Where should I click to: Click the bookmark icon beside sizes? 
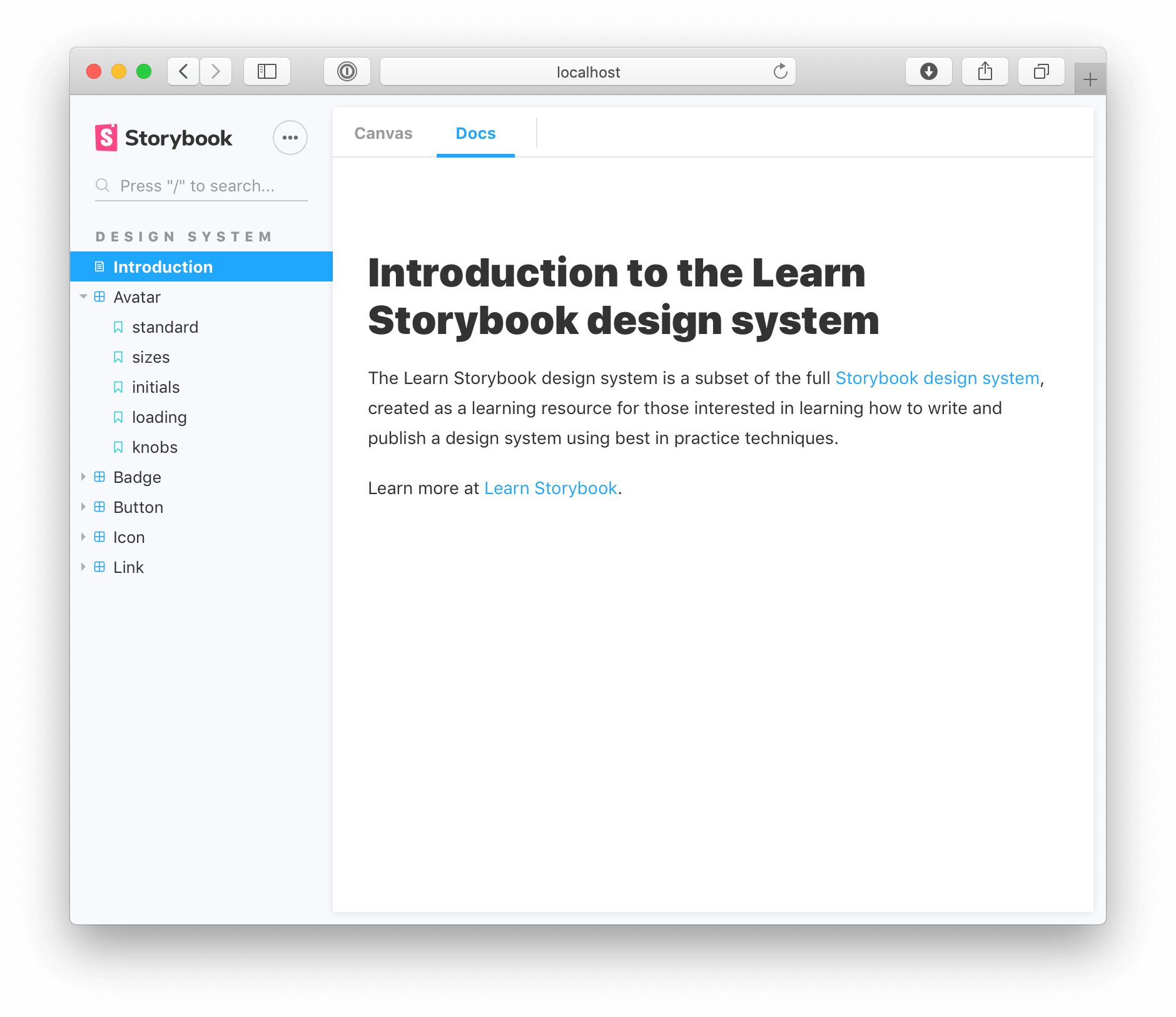(118, 357)
